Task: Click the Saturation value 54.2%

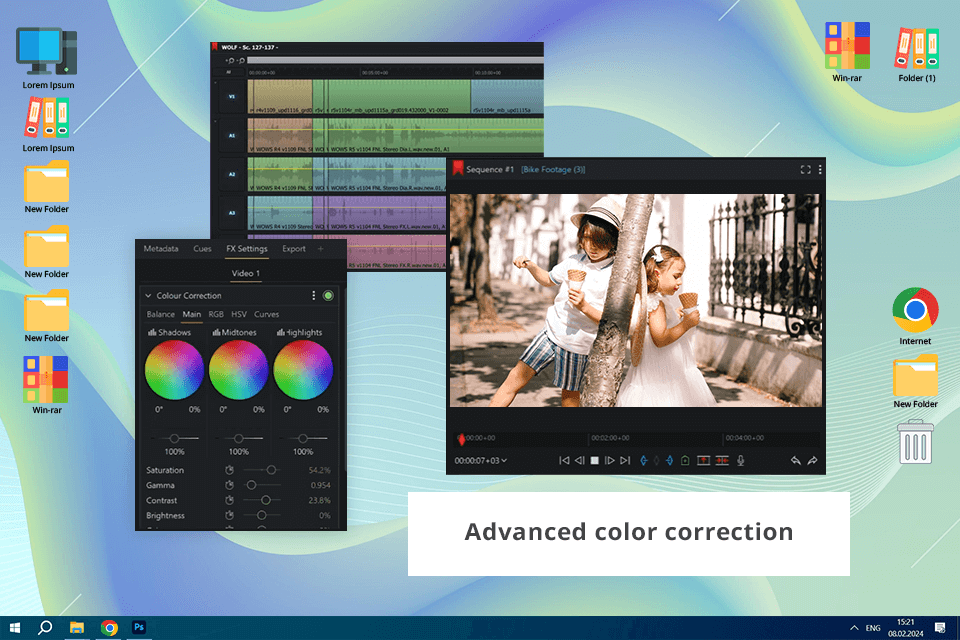Action: [319, 470]
